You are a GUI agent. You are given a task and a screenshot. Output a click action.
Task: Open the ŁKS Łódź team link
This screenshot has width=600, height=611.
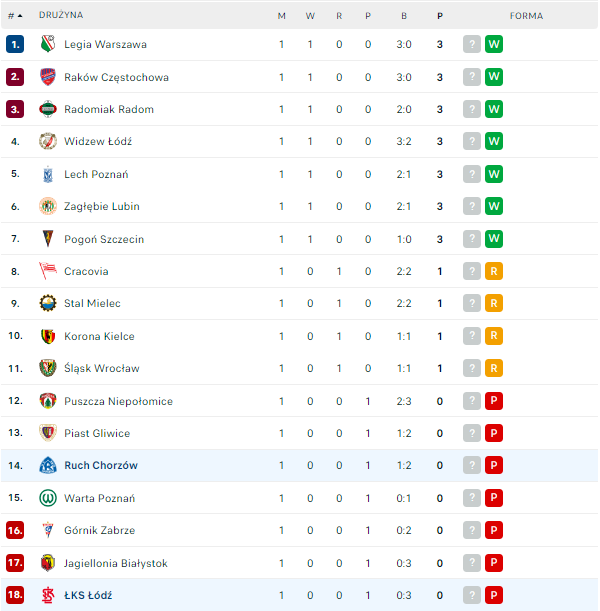click(88, 595)
